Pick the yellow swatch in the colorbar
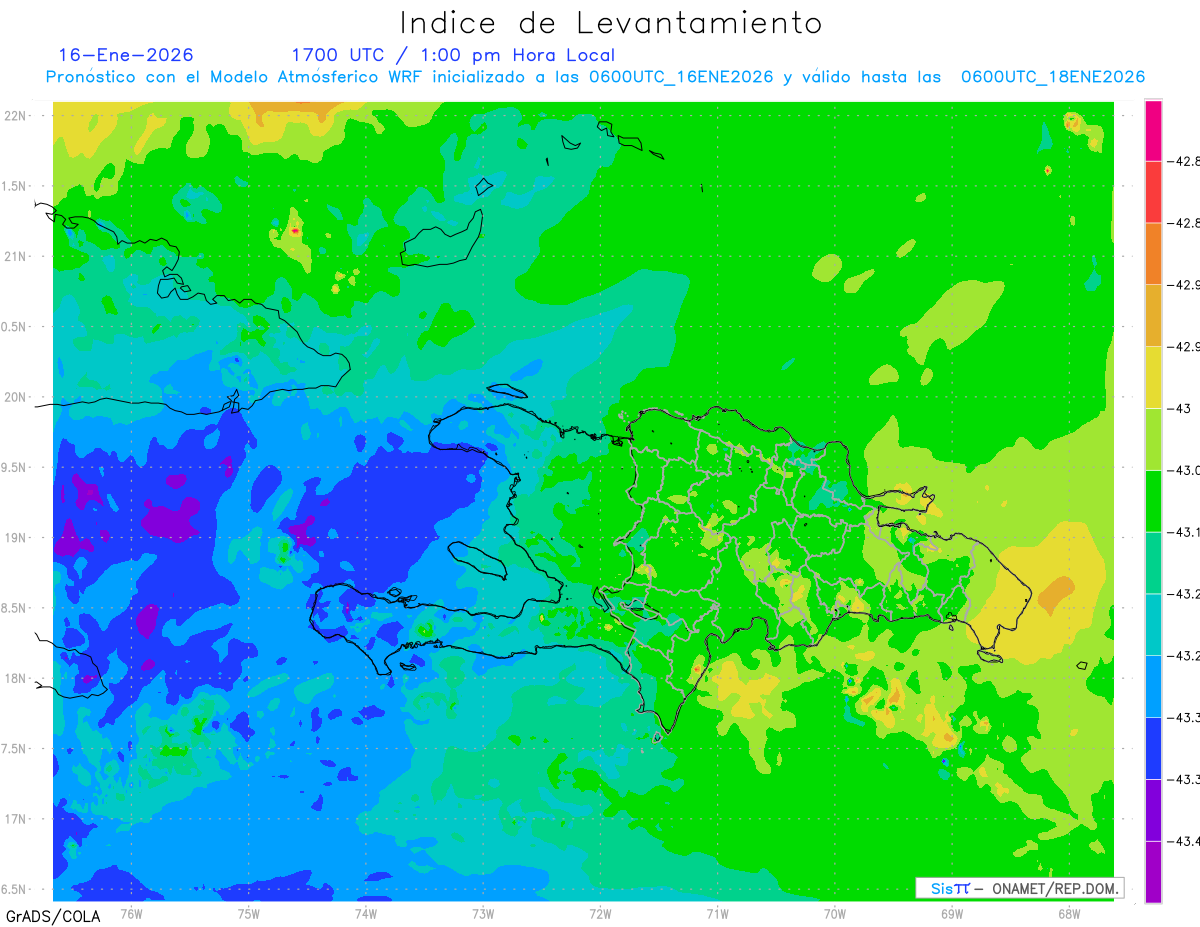Image resolution: width=1200 pixels, height=927 pixels. [x=1153, y=377]
